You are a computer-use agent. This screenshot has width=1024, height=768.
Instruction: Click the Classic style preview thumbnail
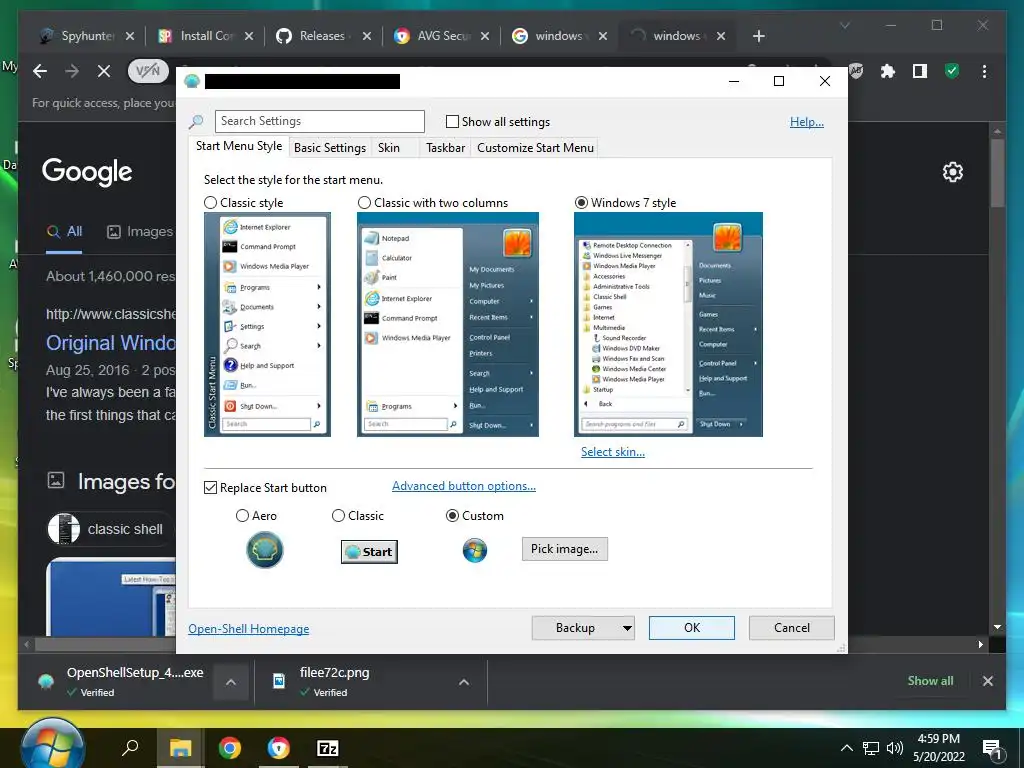[267, 325]
